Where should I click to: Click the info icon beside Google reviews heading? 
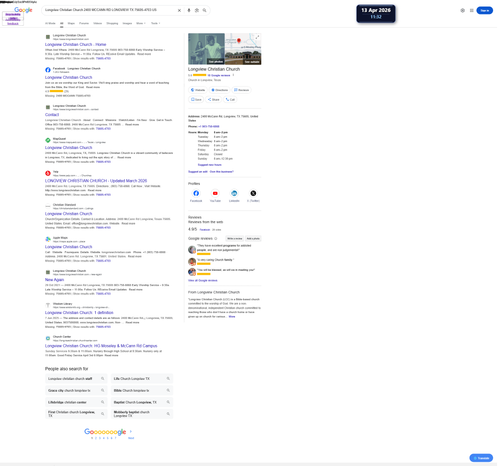(216, 239)
